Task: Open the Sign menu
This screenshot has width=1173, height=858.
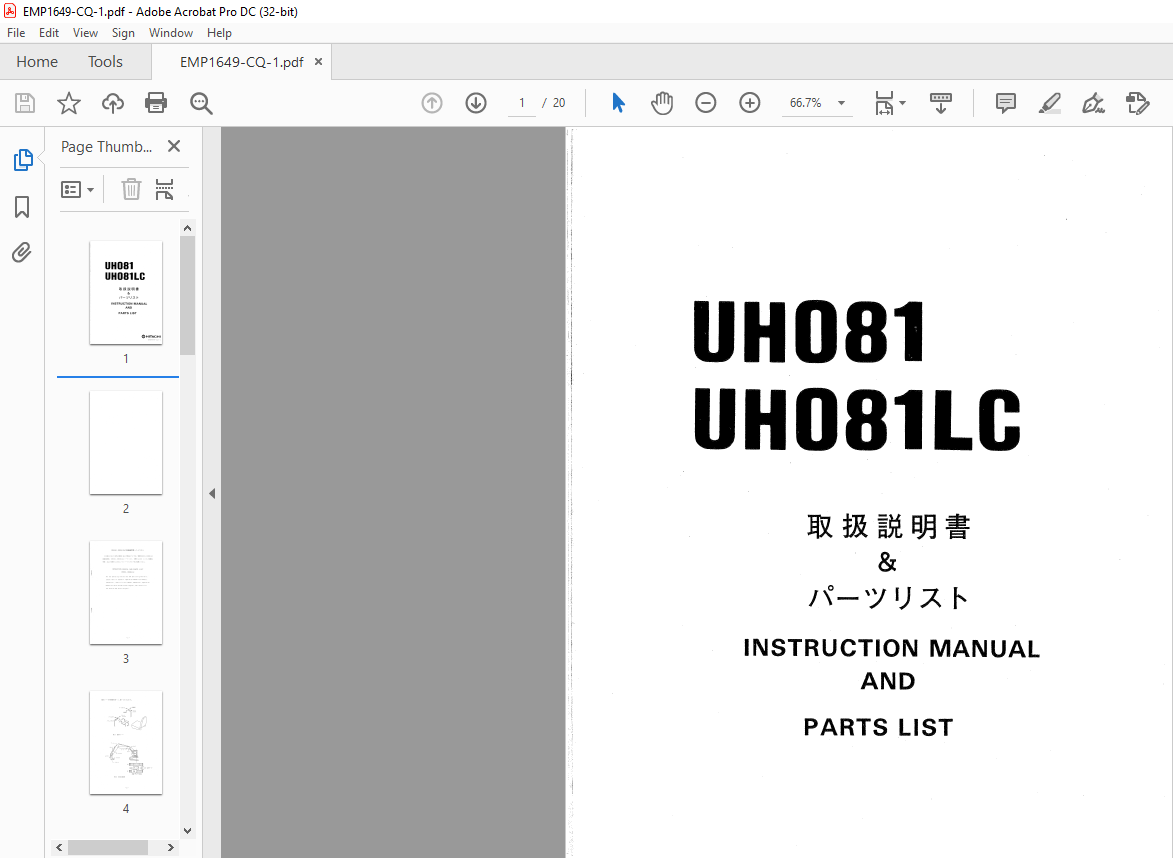Action: coord(123,33)
